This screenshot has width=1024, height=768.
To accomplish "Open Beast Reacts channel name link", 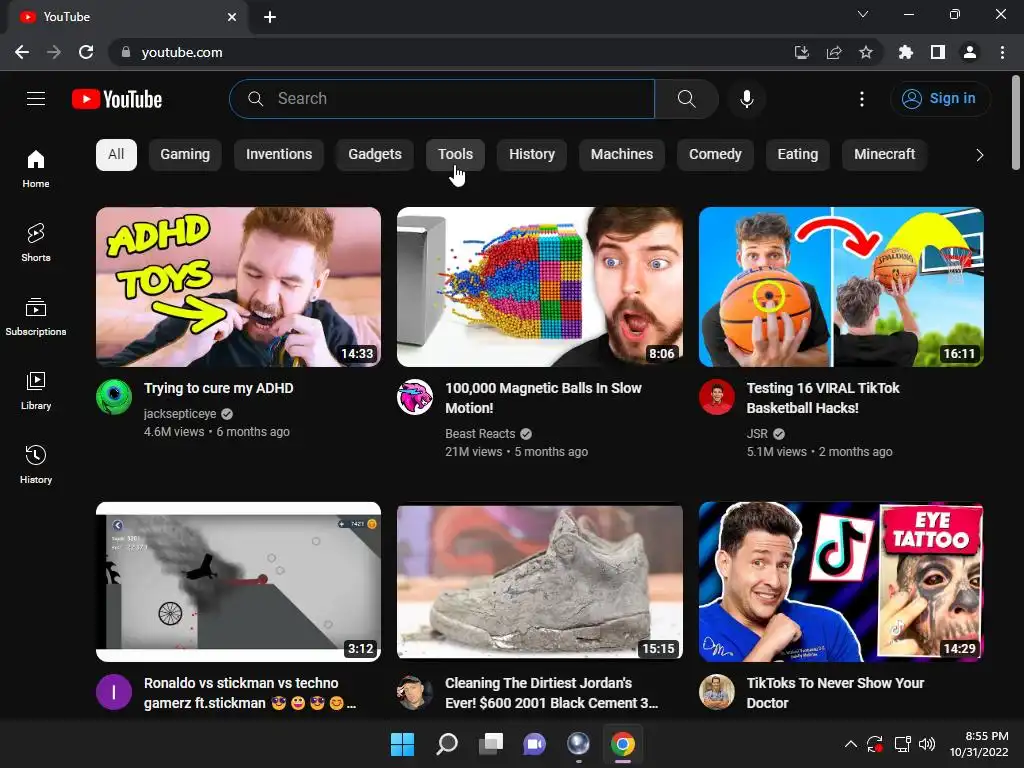I will [x=480, y=434].
